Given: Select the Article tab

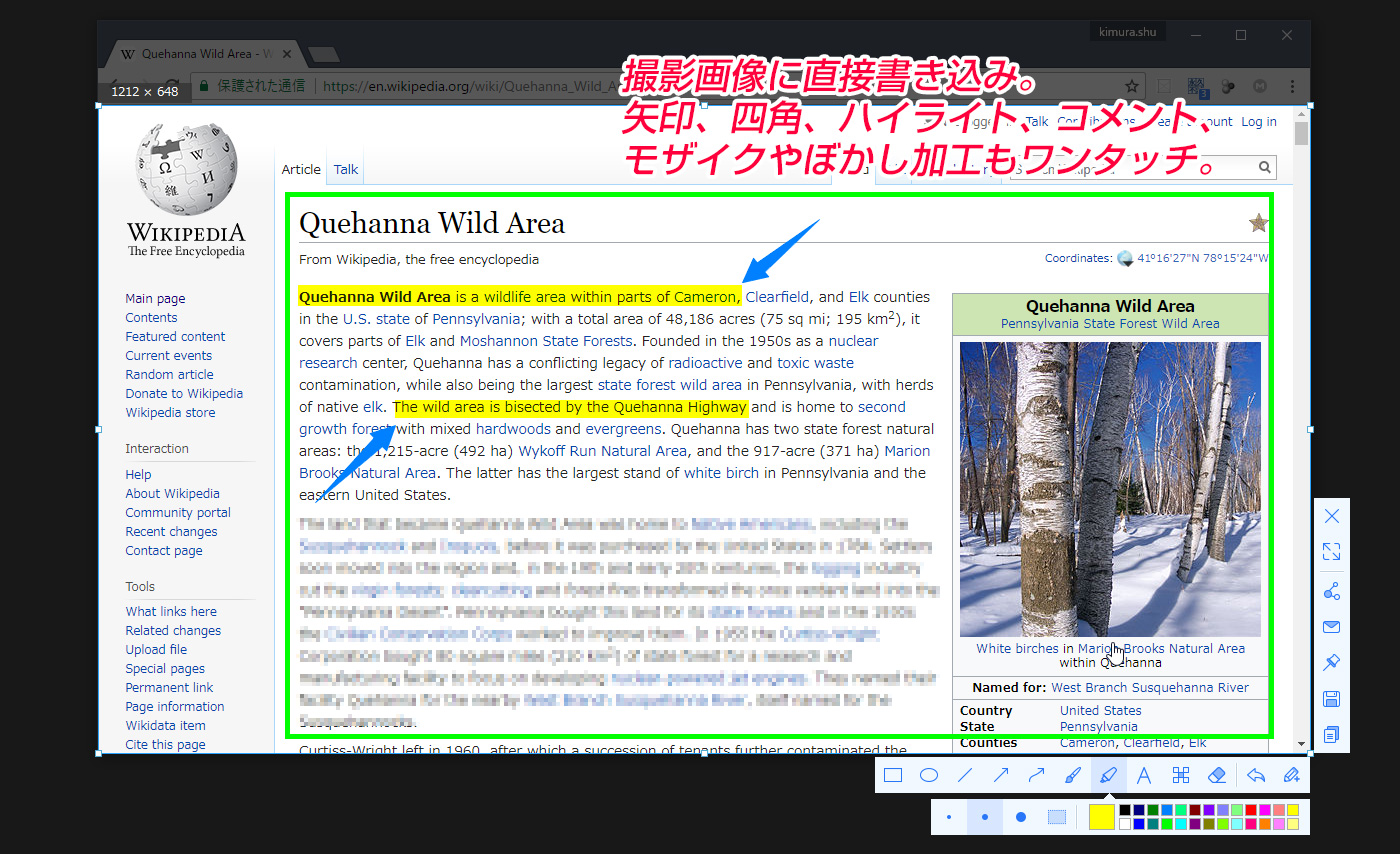Looking at the screenshot, I should (x=301, y=169).
